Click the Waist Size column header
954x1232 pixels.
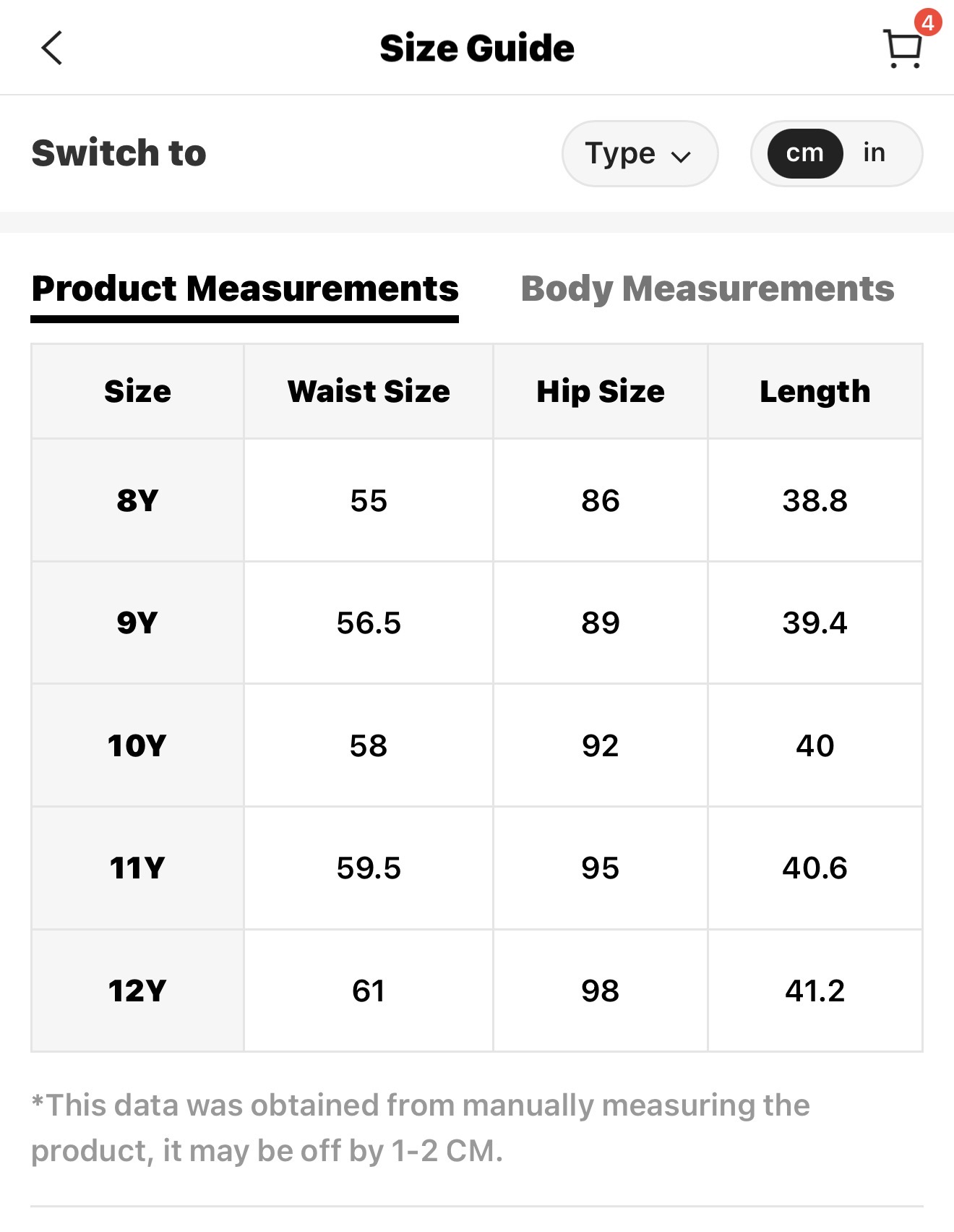(x=369, y=391)
